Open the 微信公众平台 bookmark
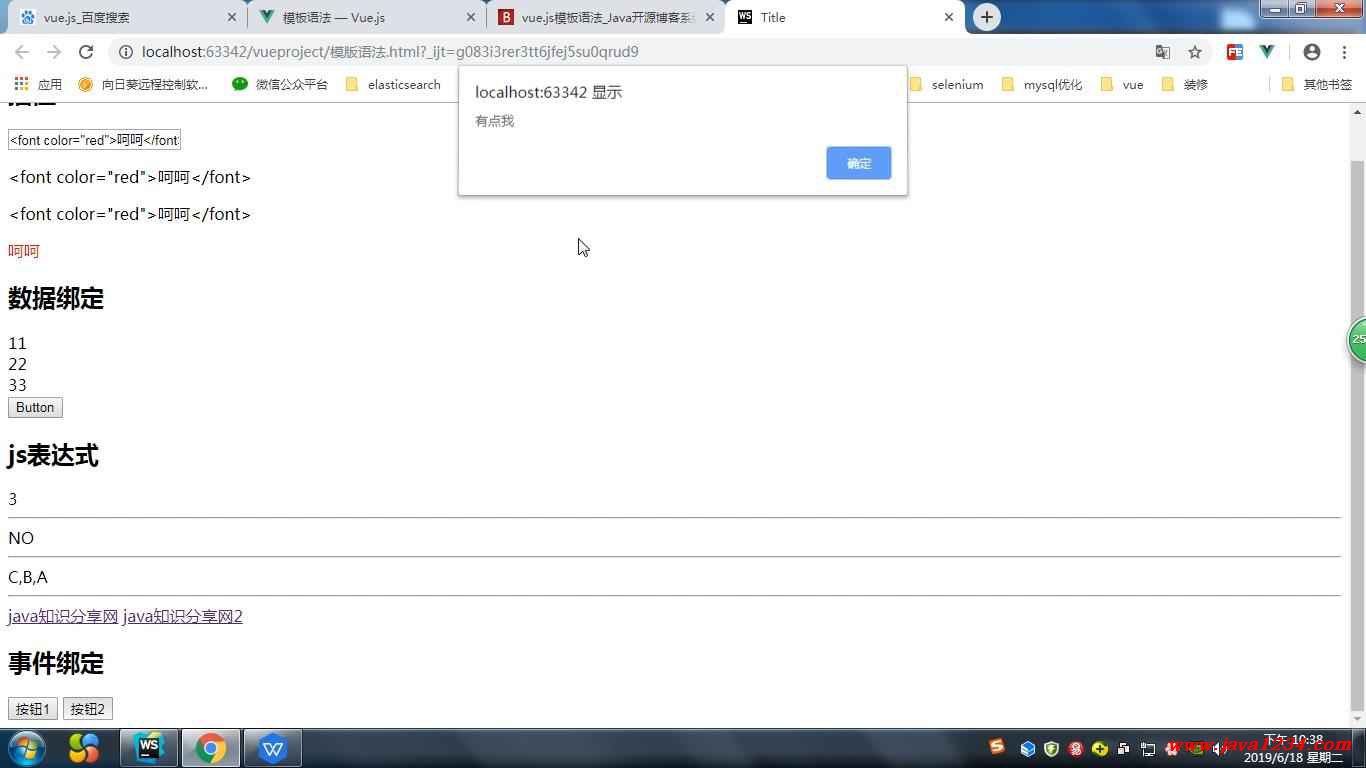Image resolution: width=1366 pixels, height=768 pixels. [280, 84]
